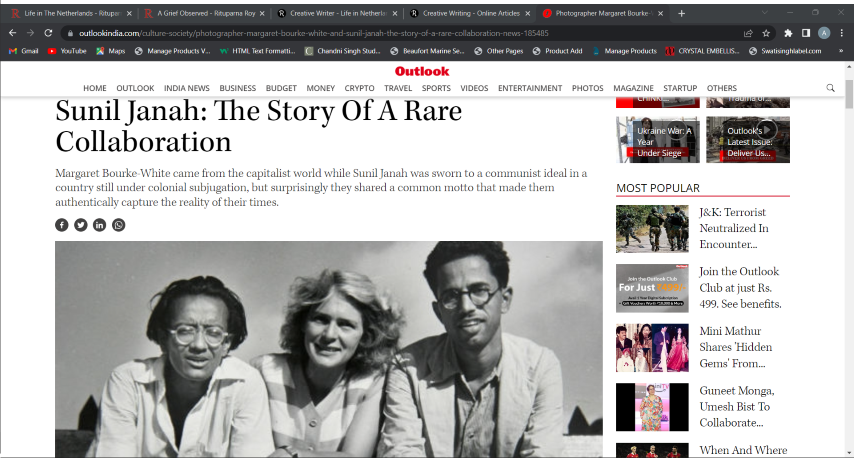This screenshot has height=458, width=854.
Task: Open the Swatisinghlabel.com bookmark
Action: pyautogui.click(x=785, y=51)
